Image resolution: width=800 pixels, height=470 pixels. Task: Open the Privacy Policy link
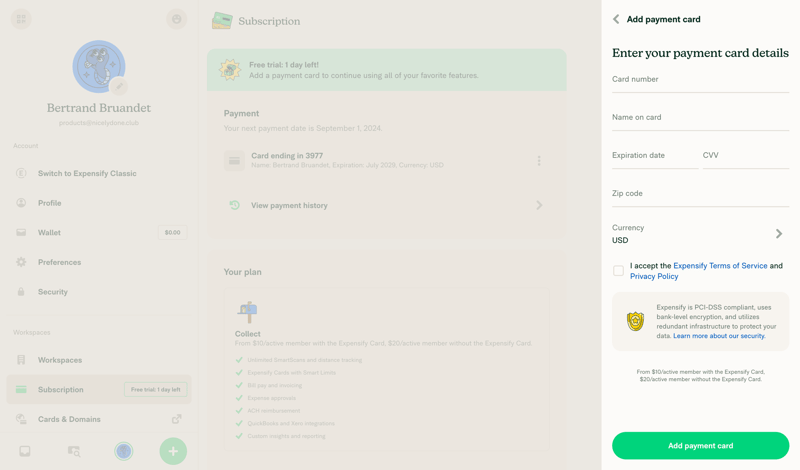[654, 276]
